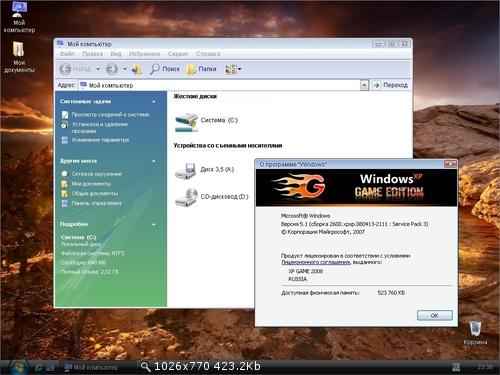The height and width of the screenshot is (375, 500).
Task: Select the Диск 3,5 (A:) floppy icon
Action: point(186,171)
